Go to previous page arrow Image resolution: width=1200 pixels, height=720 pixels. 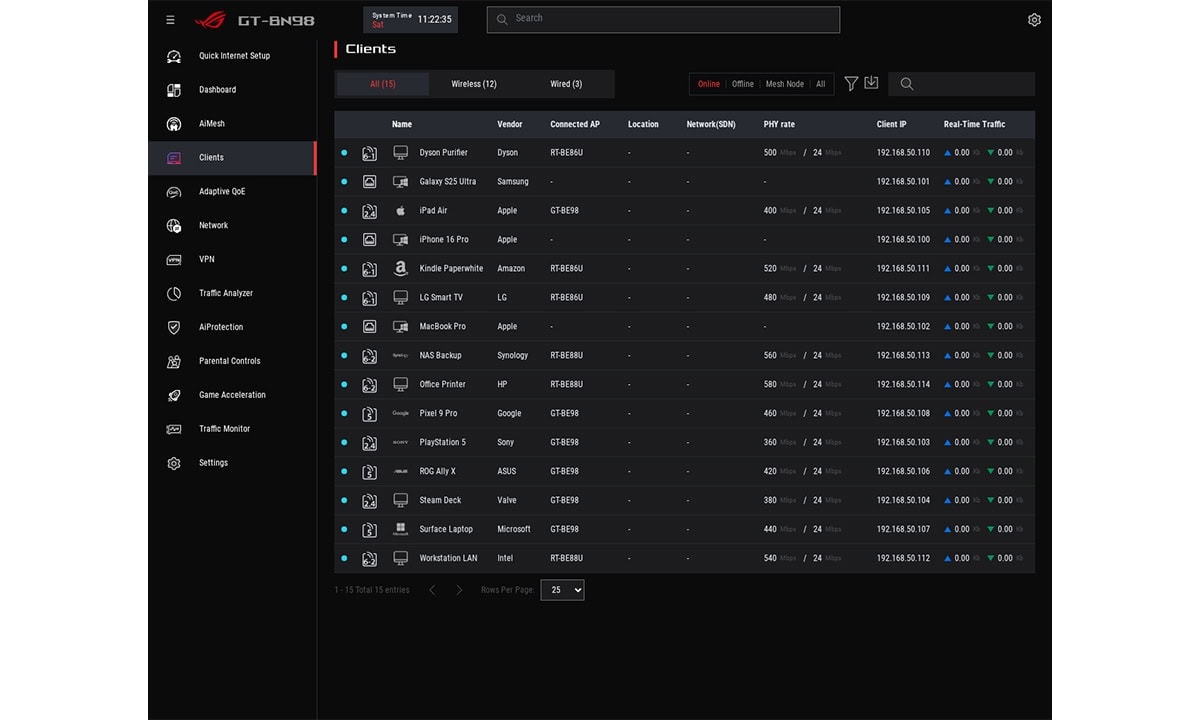coord(432,590)
